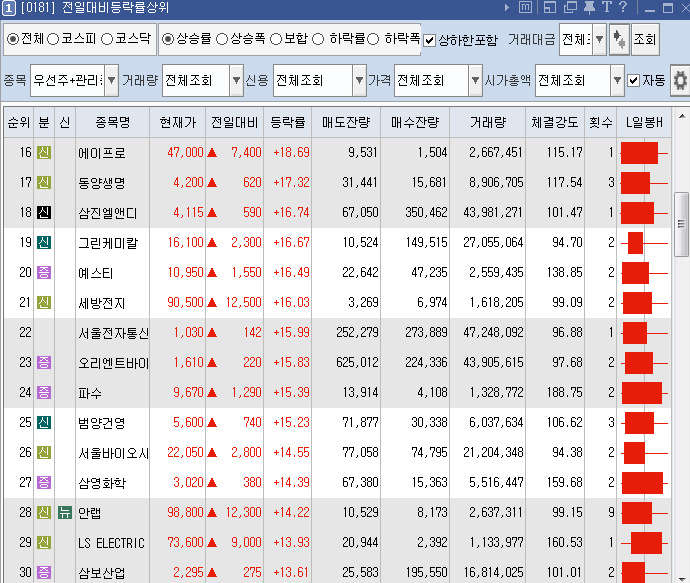Image resolution: width=690 pixels, height=583 pixels.
Task: Click the 오리엔트바이 change rate +15.83
Action: click(291, 363)
